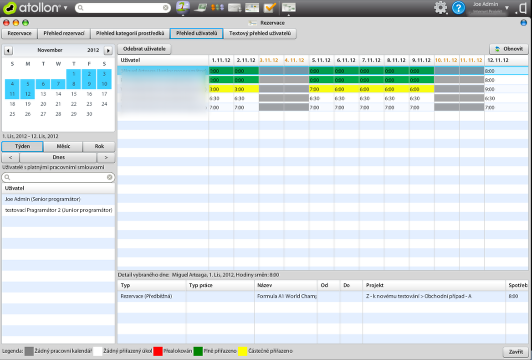Switch the range to Měsíc
This screenshot has height=360, width=532.
pos(63,146)
